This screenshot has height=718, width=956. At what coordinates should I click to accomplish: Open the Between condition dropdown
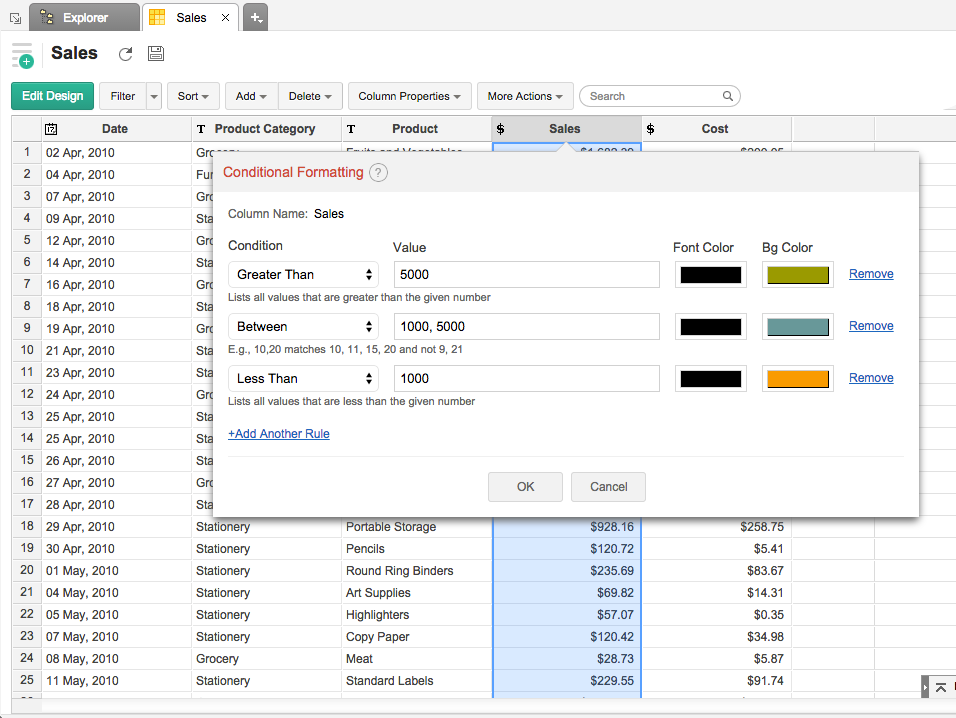[303, 327]
